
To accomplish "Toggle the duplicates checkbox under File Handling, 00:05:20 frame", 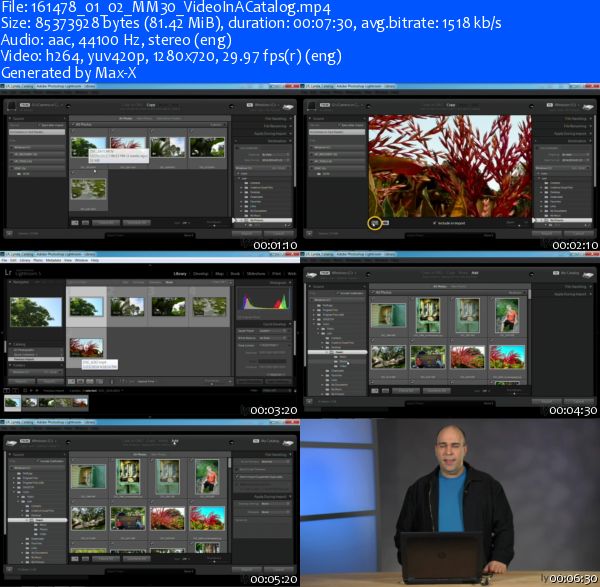I will pos(238,476).
